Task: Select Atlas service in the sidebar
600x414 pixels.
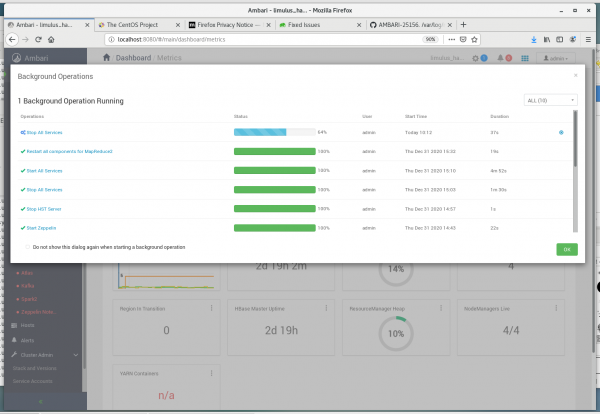Action: click(x=27, y=273)
